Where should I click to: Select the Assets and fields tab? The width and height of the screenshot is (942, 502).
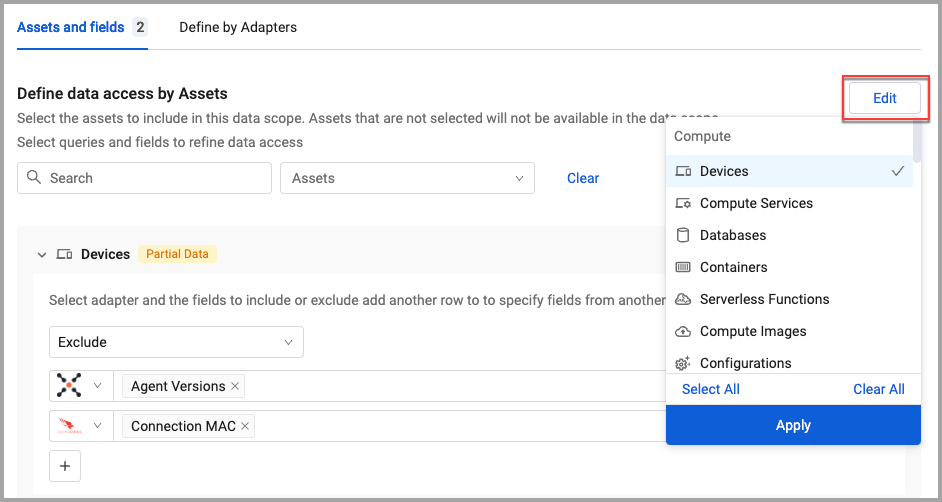[x=71, y=27]
